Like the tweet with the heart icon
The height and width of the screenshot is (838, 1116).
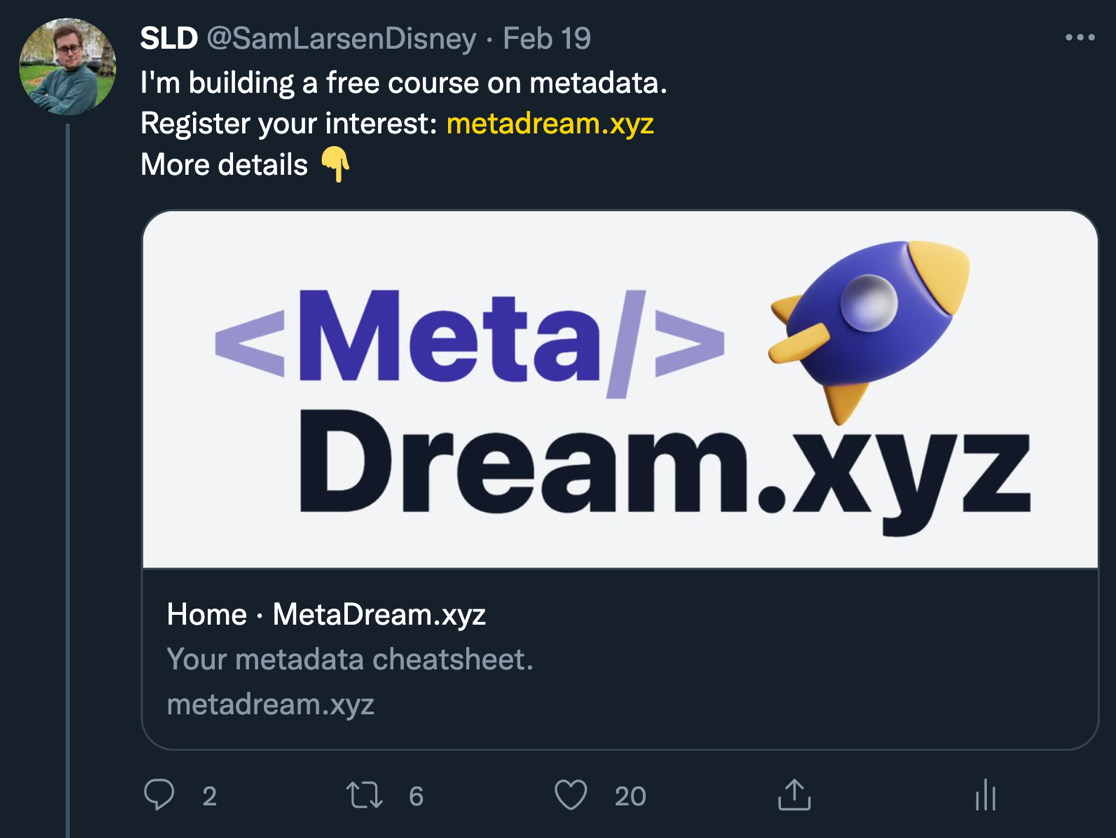click(x=571, y=795)
